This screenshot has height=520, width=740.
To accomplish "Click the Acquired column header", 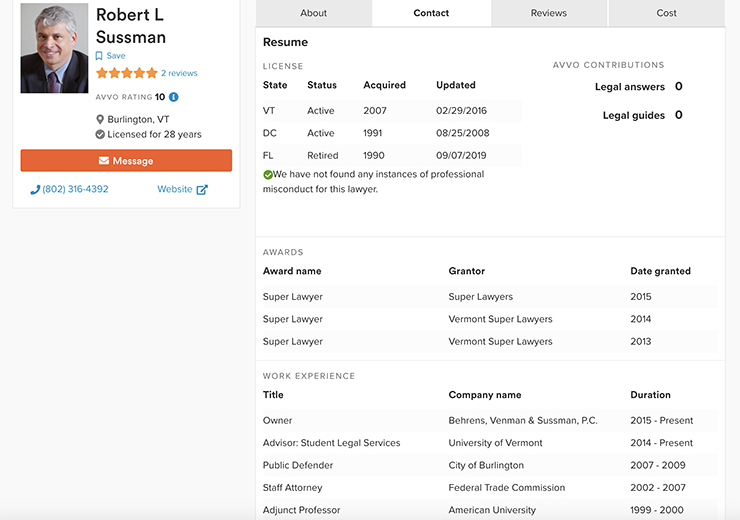I will coord(384,85).
